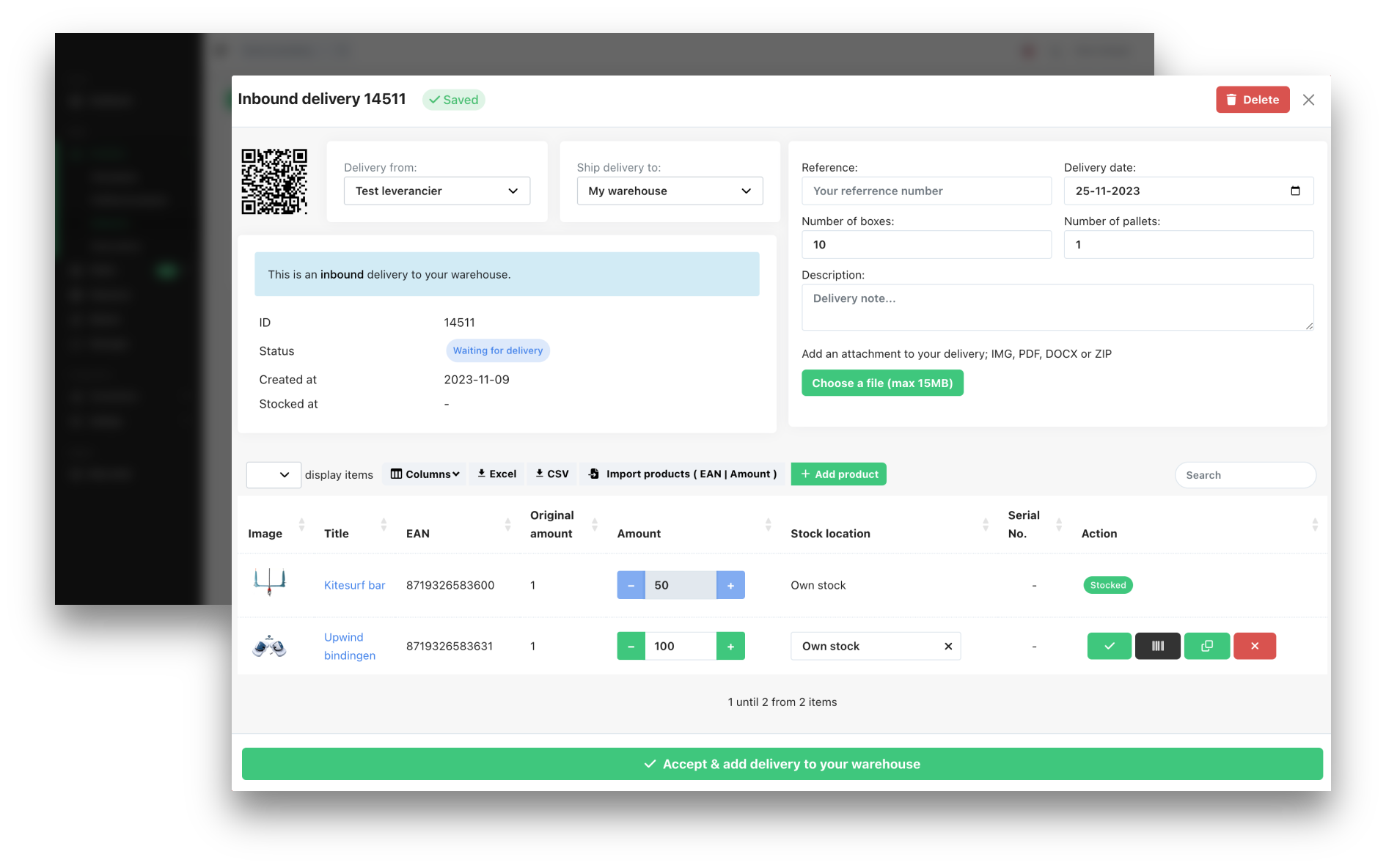
Task: Click the ID value 14511
Action: (x=459, y=323)
